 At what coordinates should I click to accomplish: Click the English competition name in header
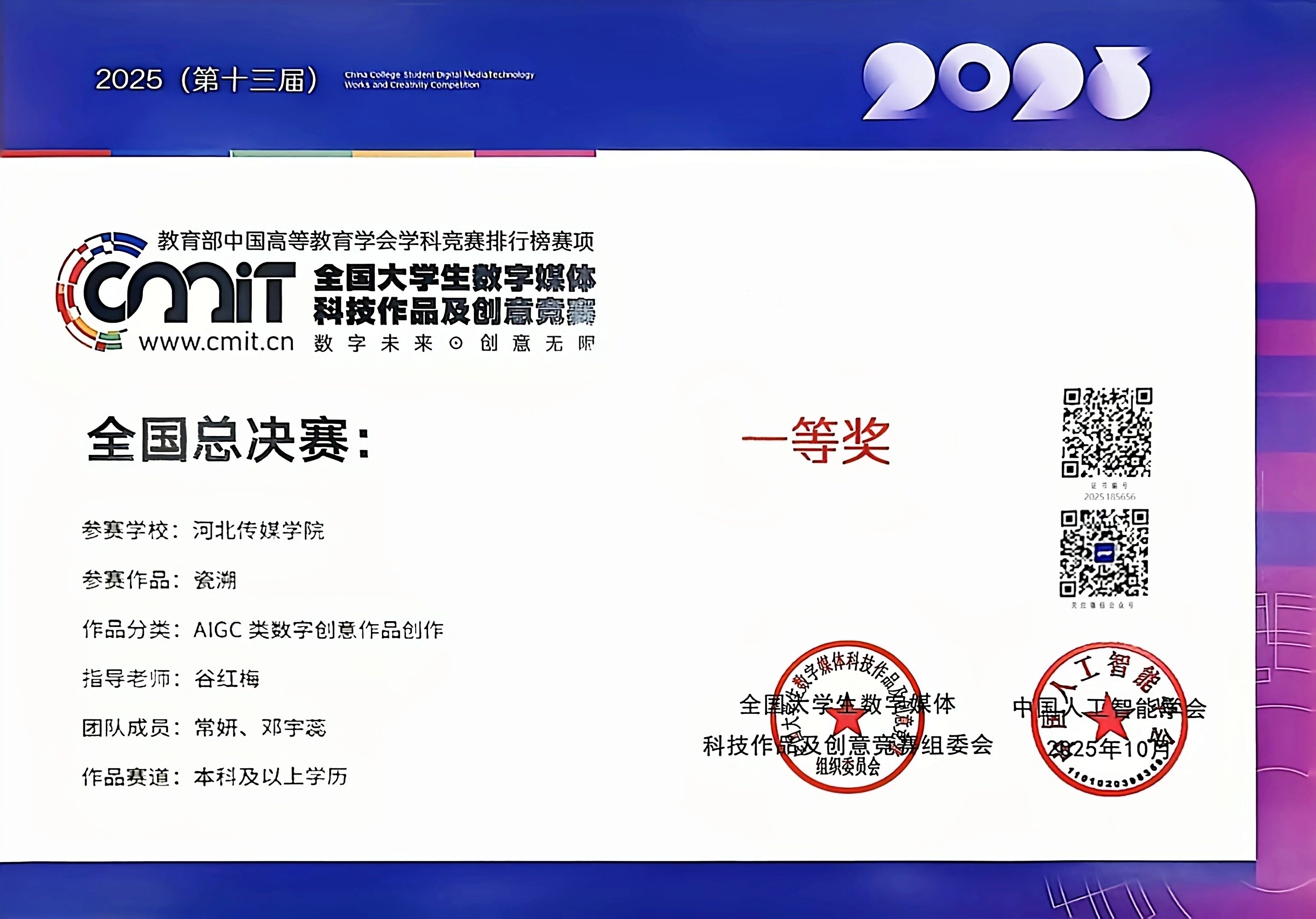tap(439, 80)
